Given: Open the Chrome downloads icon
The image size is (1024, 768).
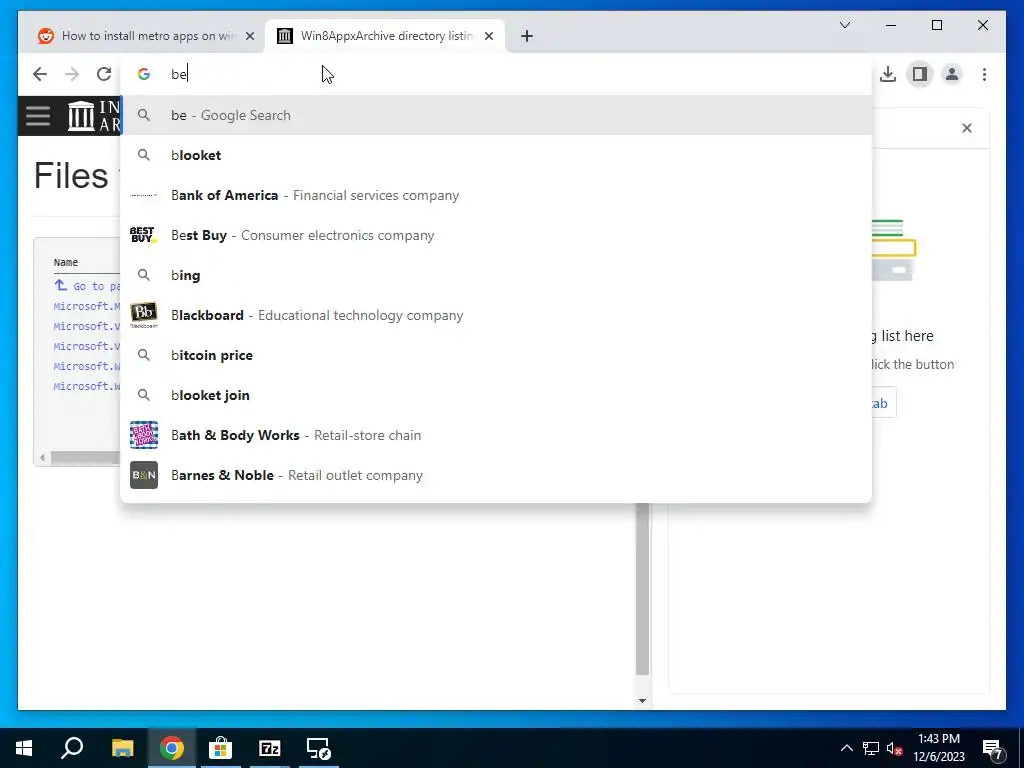Looking at the screenshot, I should coord(888,74).
